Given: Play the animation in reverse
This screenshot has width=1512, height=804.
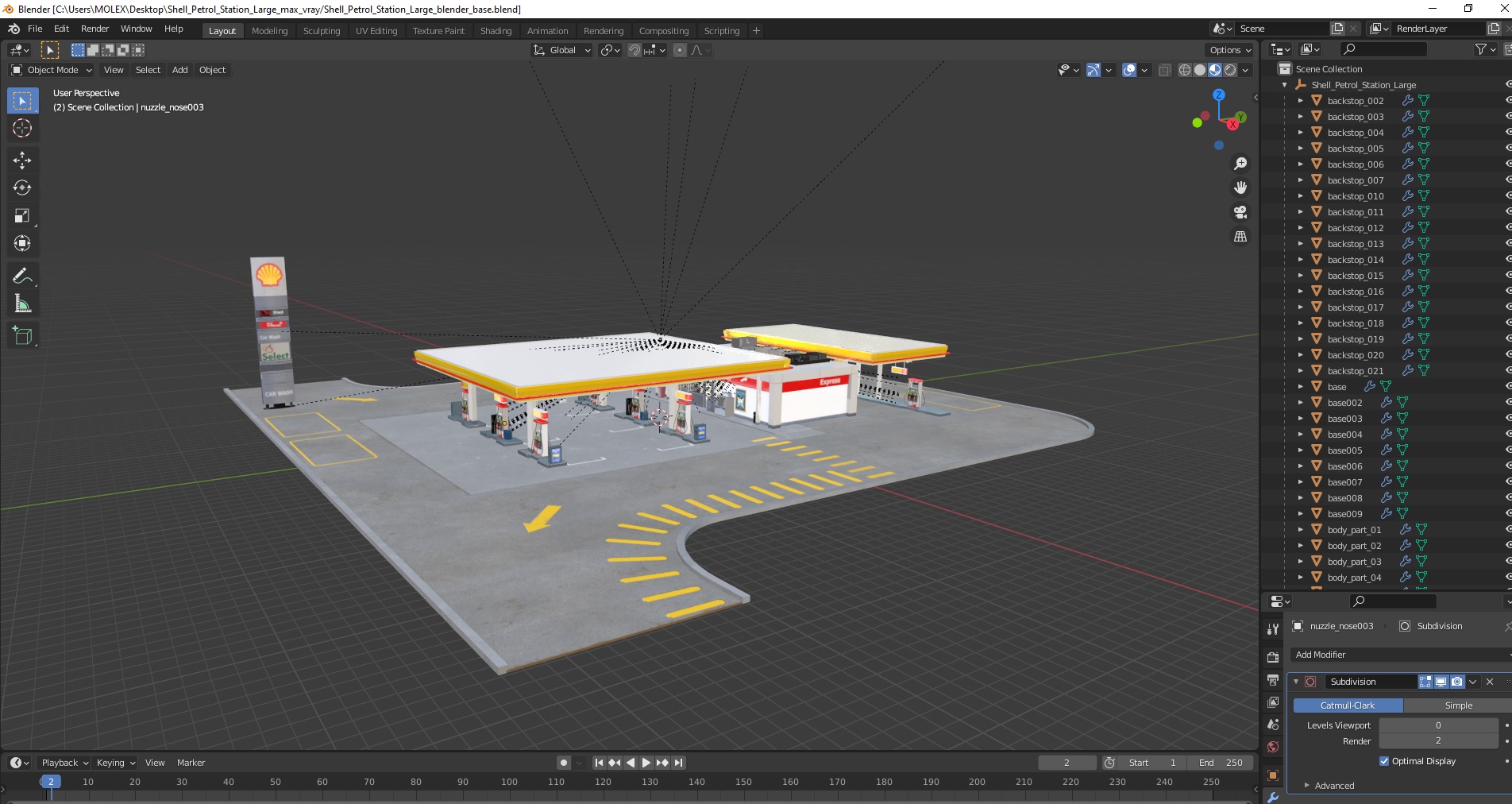Looking at the screenshot, I should point(631,763).
